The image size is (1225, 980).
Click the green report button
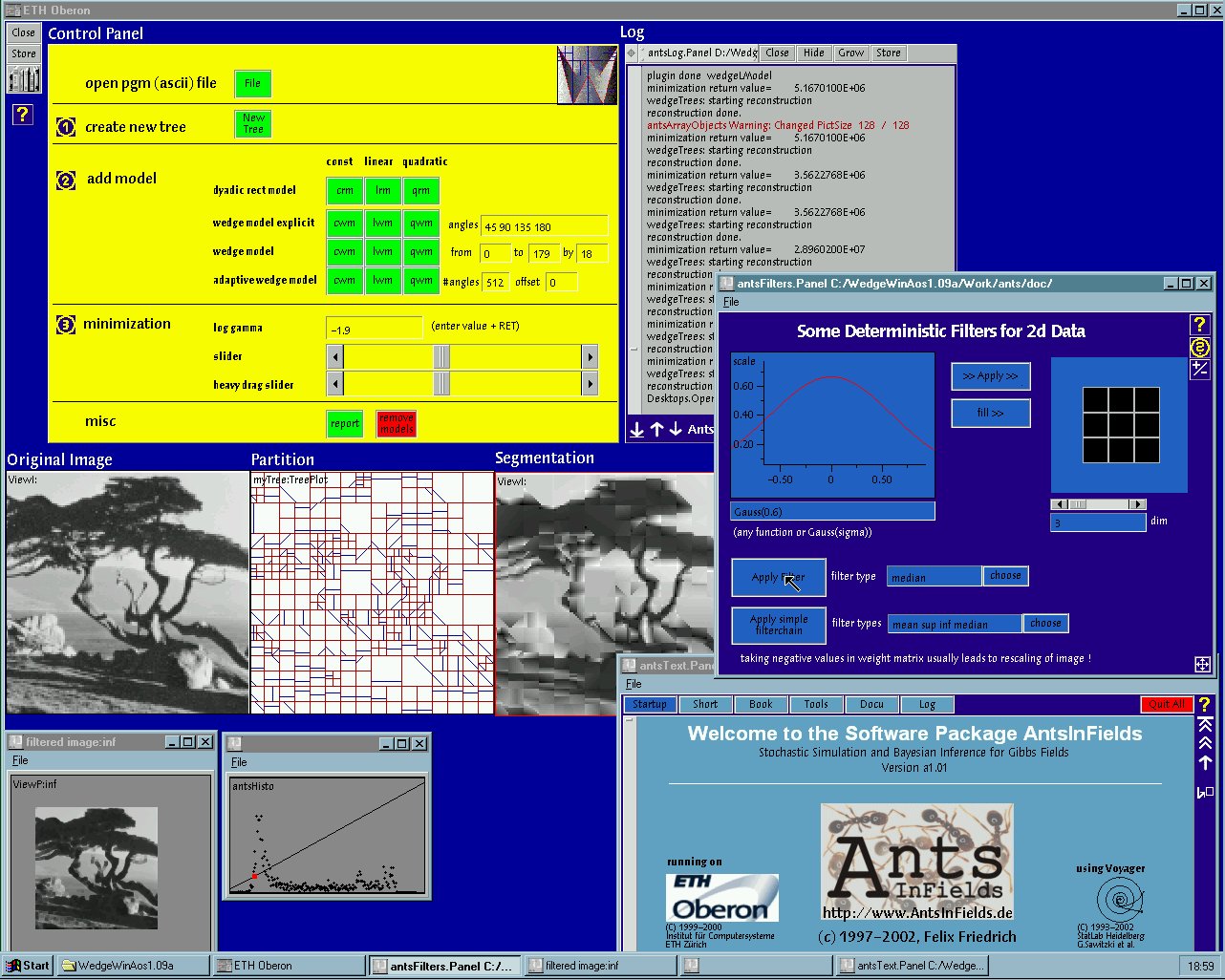345,424
